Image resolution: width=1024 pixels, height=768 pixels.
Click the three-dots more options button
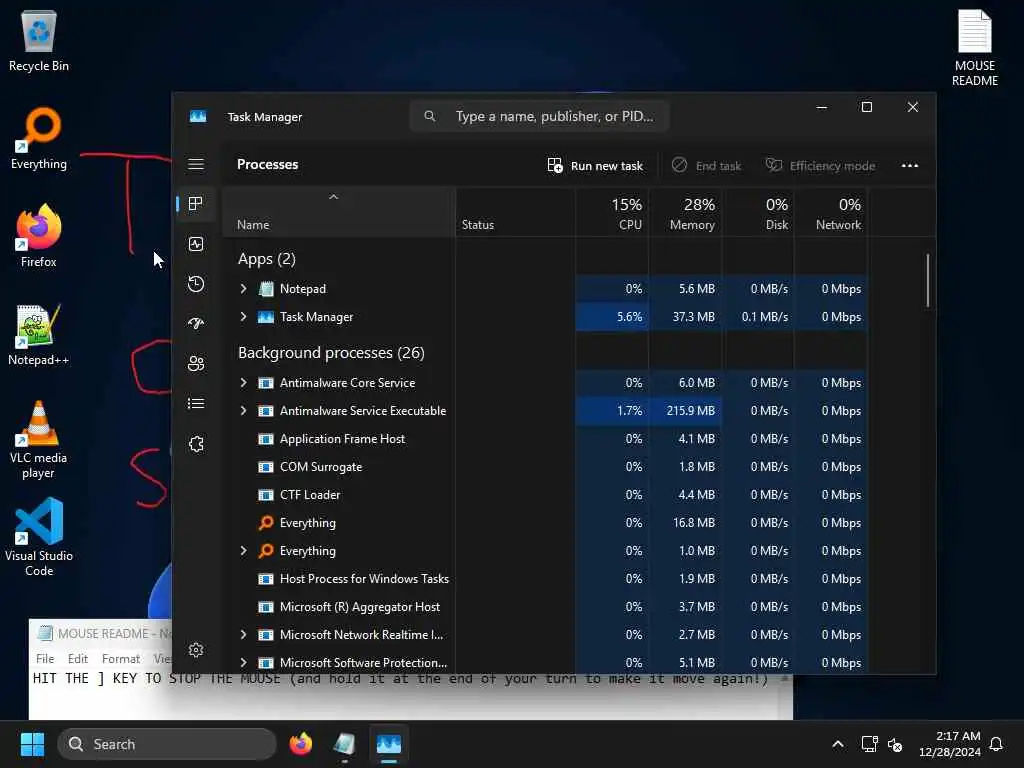point(910,166)
